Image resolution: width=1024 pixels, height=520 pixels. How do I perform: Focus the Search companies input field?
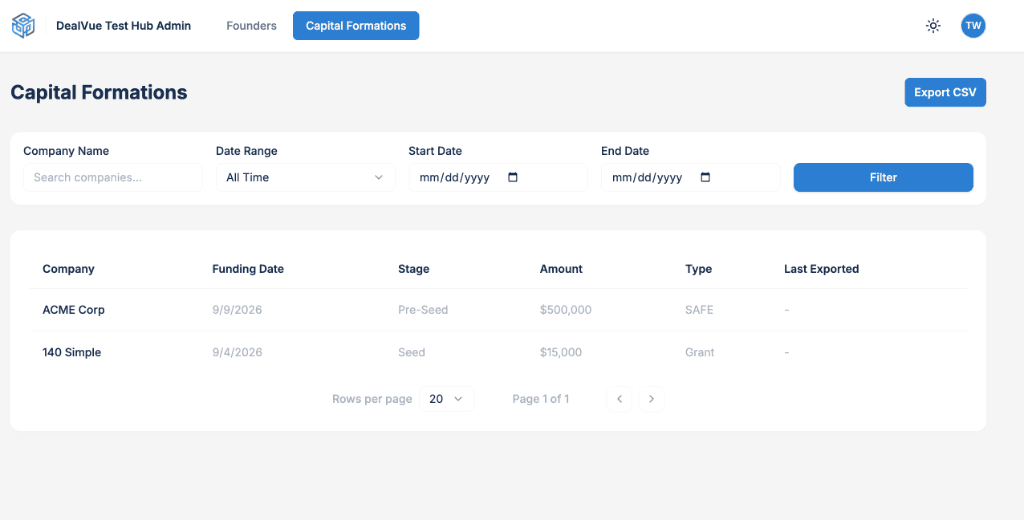[x=113, y=177]
